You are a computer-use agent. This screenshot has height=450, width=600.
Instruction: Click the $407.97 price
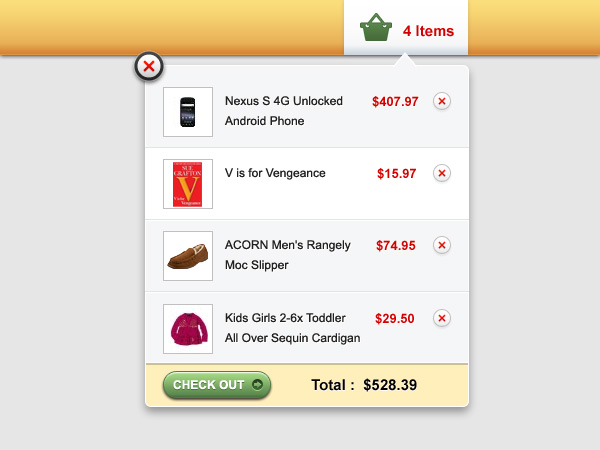tap(395, 102)
